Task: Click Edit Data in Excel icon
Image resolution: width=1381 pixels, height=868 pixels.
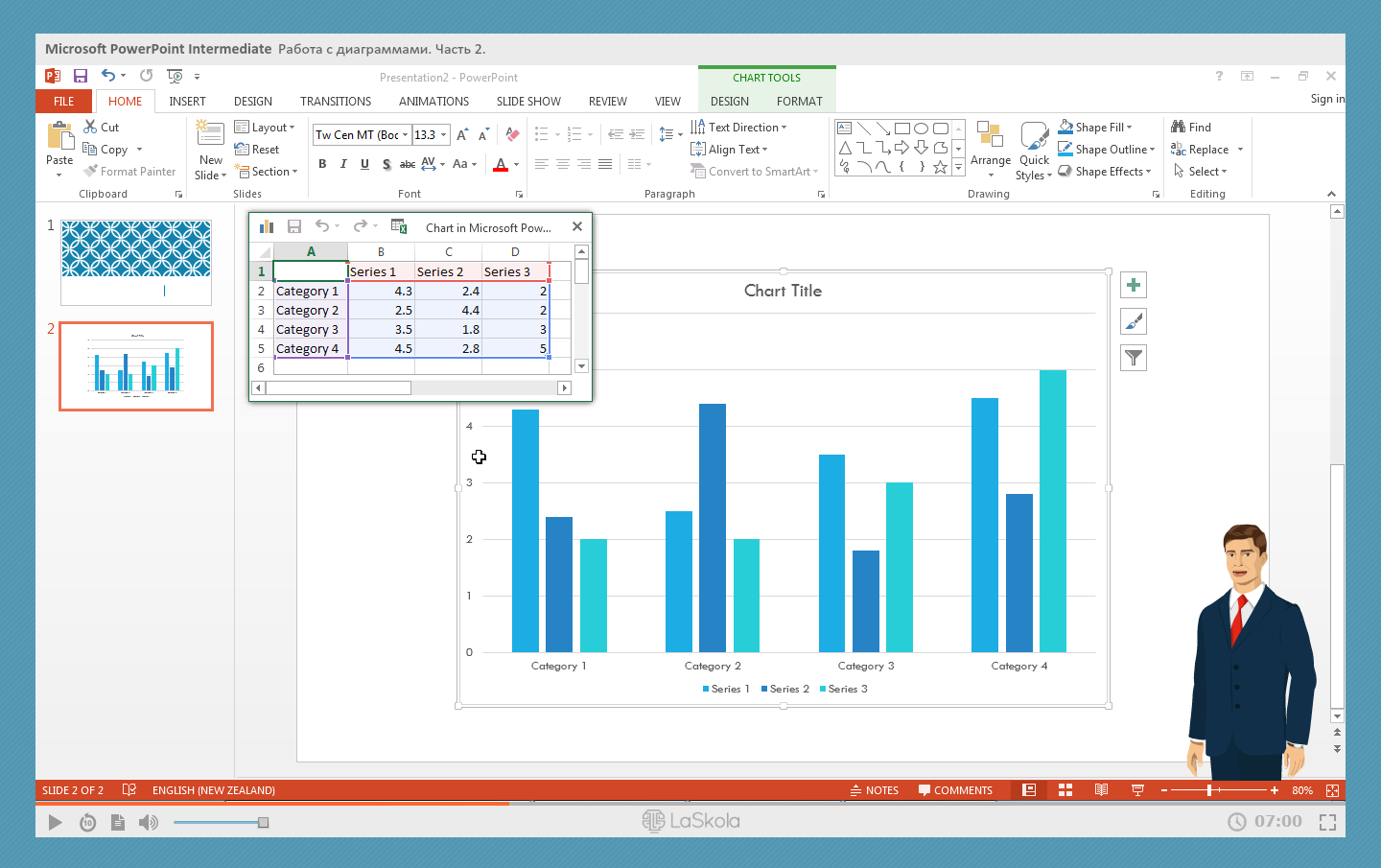Action: pos(399,227)
